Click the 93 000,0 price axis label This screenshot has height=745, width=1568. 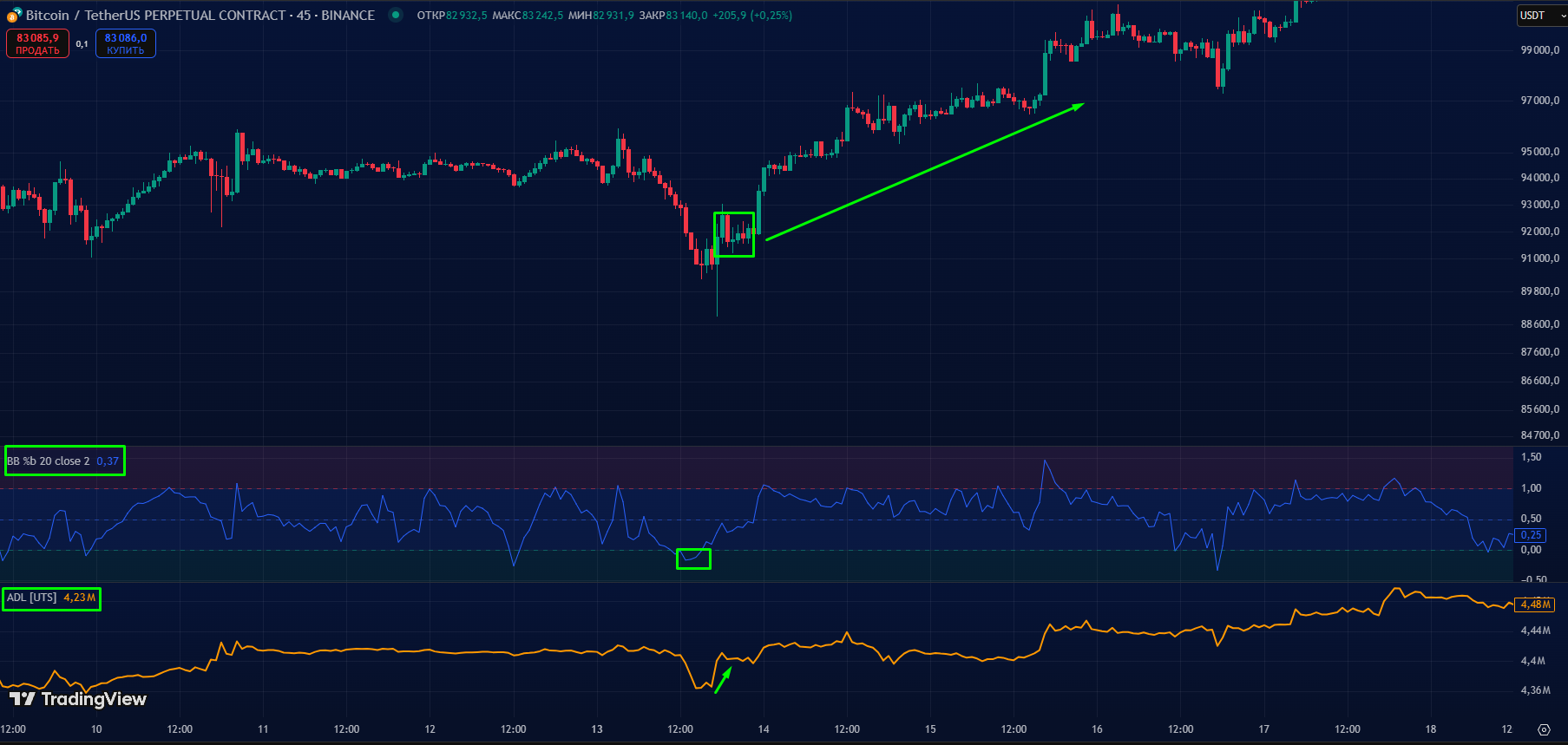click(1540, 205)
